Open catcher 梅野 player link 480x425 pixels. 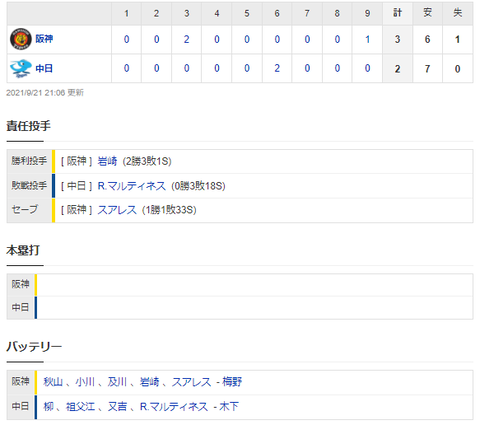click(232, 382)
